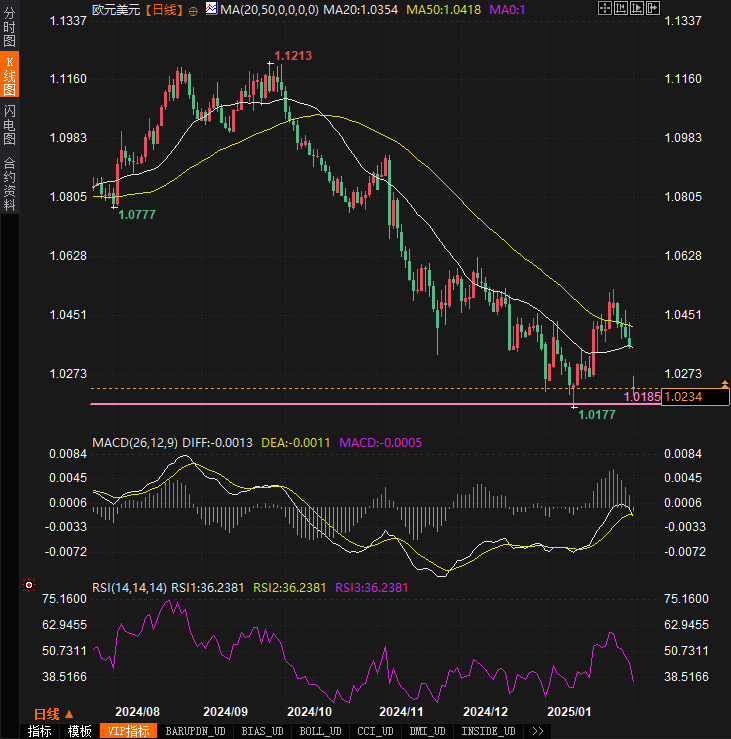Toggle the VIP指标 tab

pos(128,731)
